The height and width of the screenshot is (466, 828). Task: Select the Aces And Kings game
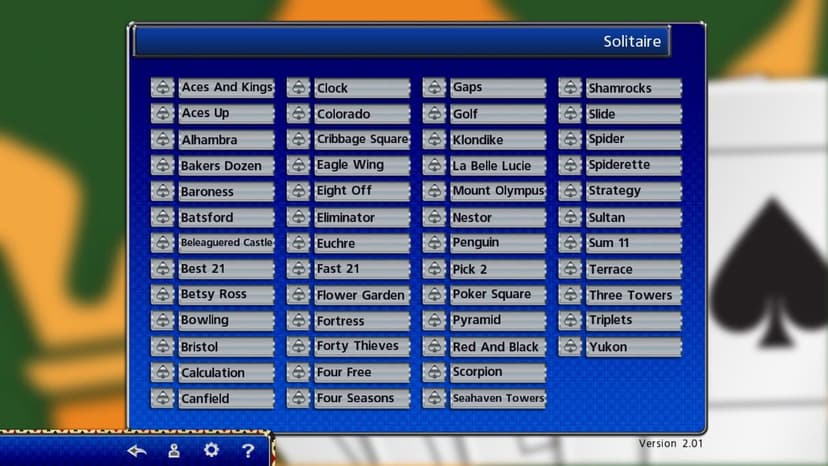[227, 88]
